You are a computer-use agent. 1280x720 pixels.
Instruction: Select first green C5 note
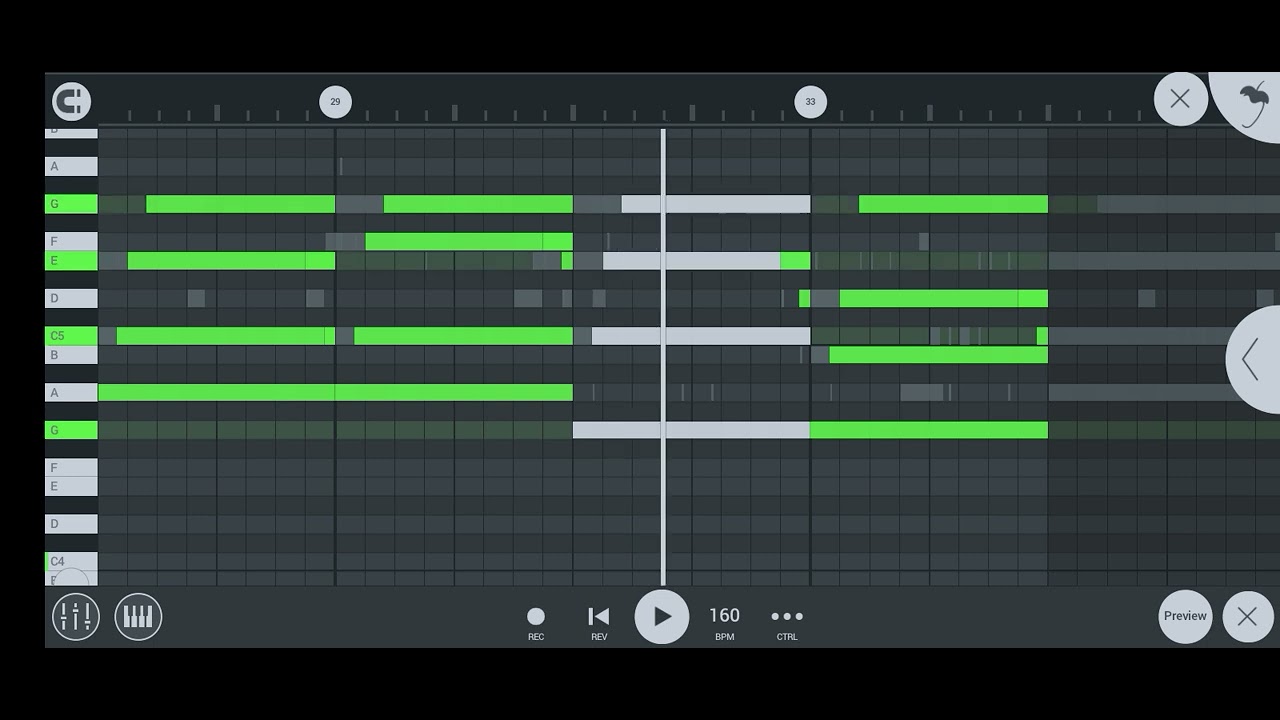click(x=226, y=336)
